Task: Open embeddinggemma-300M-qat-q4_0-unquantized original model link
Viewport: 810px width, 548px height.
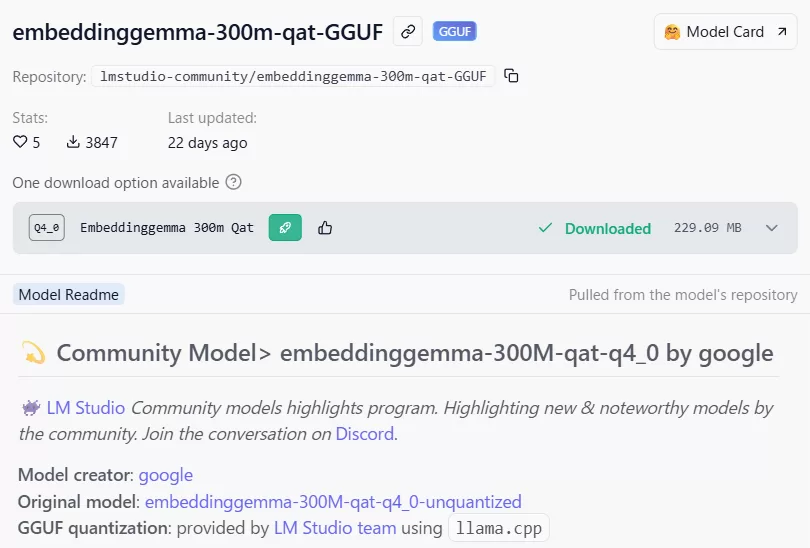Action: click(x=333, y=502)
